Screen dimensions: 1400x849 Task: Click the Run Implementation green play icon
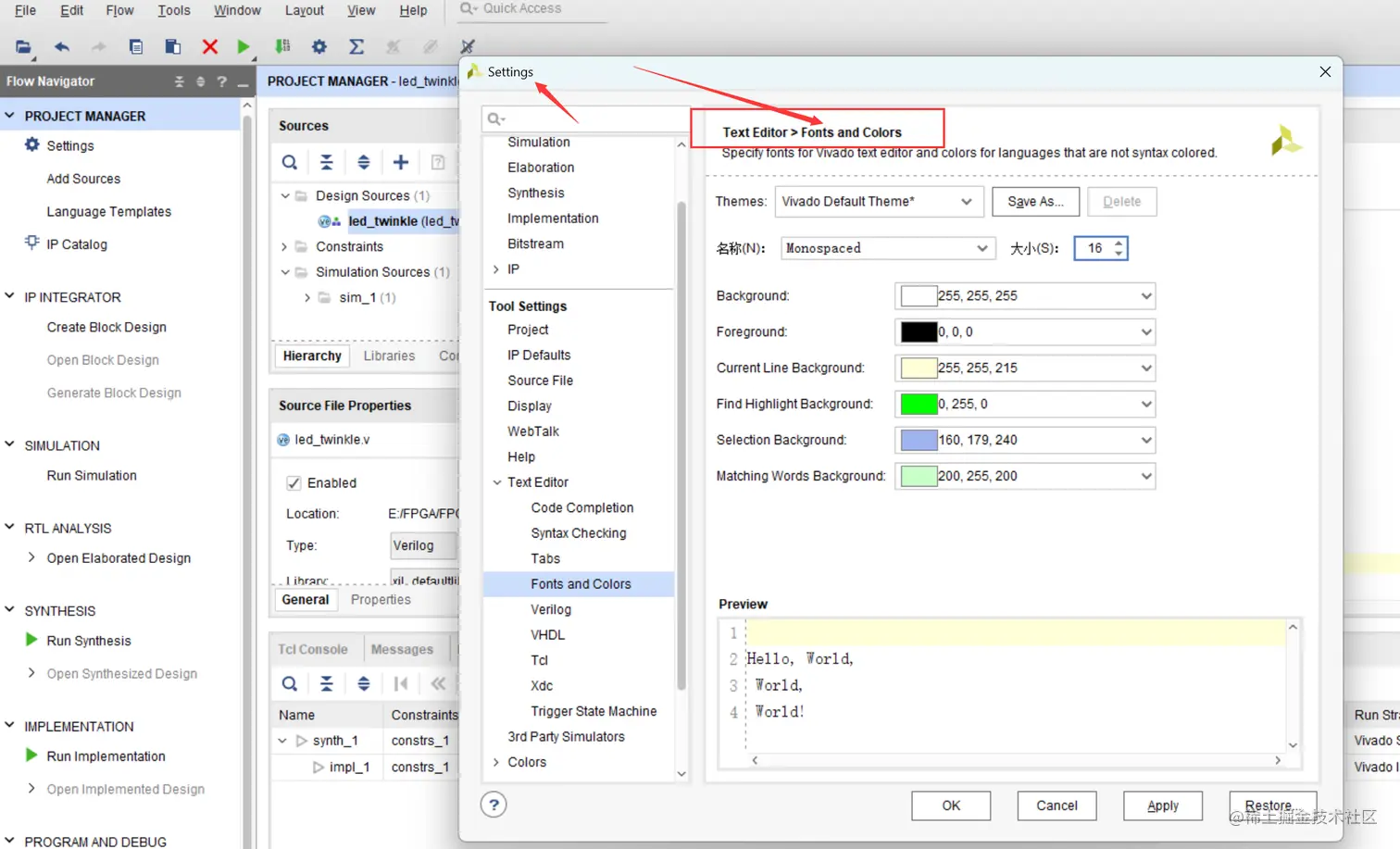point(31,755)
